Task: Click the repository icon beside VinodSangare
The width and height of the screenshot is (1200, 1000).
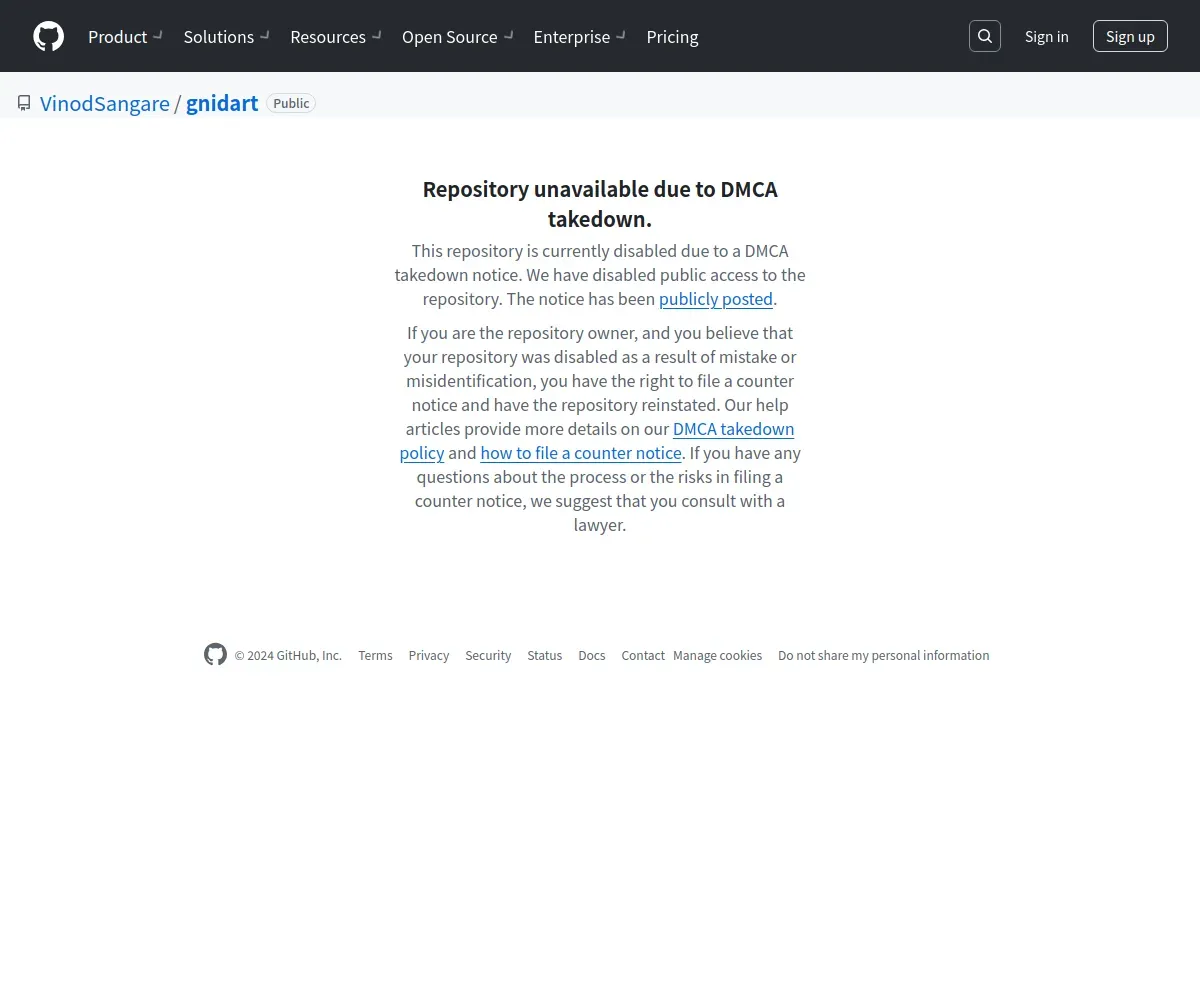Action: click(24, 103)
